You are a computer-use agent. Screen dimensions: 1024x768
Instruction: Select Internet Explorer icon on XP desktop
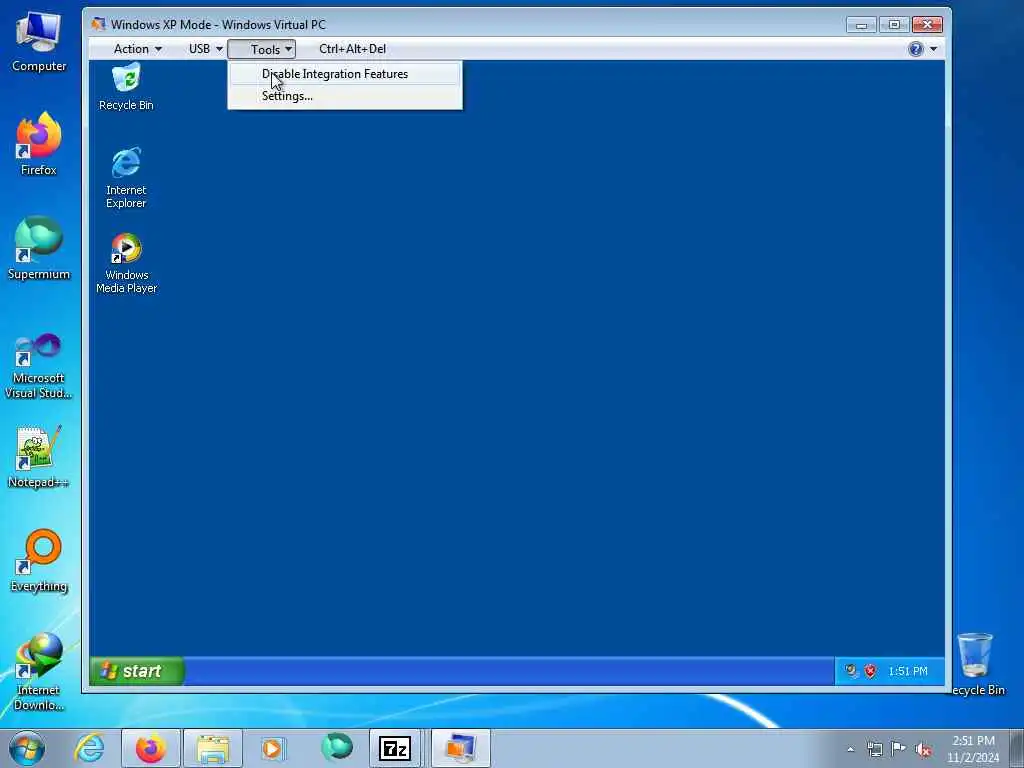click(x=126, y=178)
